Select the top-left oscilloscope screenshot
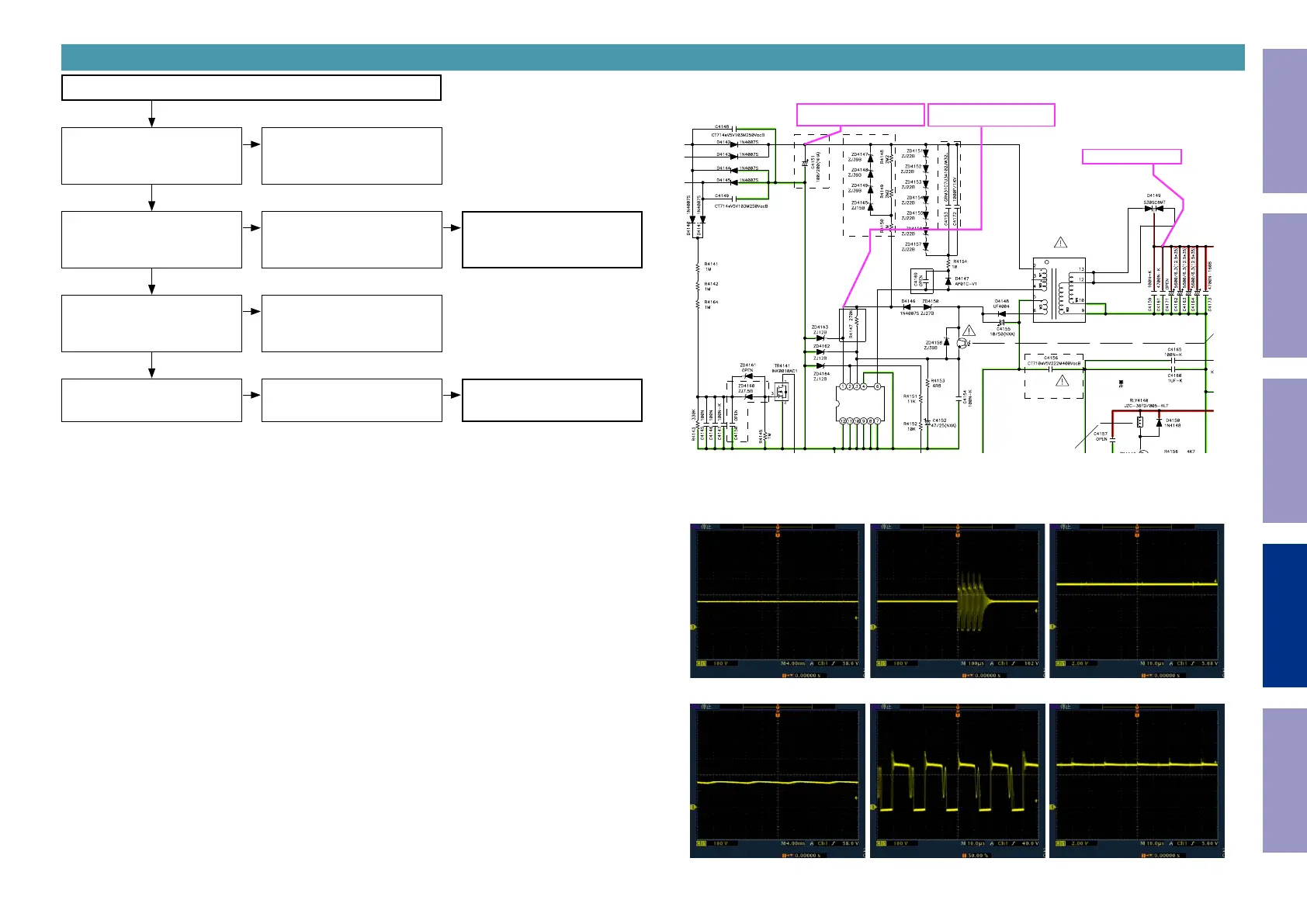The height and width of the screenshot is (924, 1307). (777, 600)
